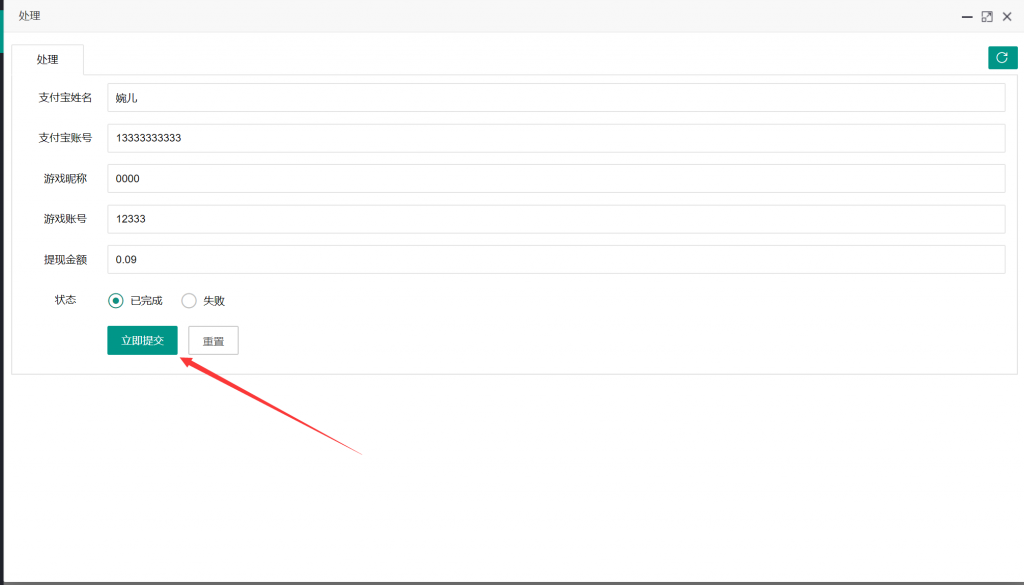
Task: Click the 状态 label text
Action: coord(65,300)
